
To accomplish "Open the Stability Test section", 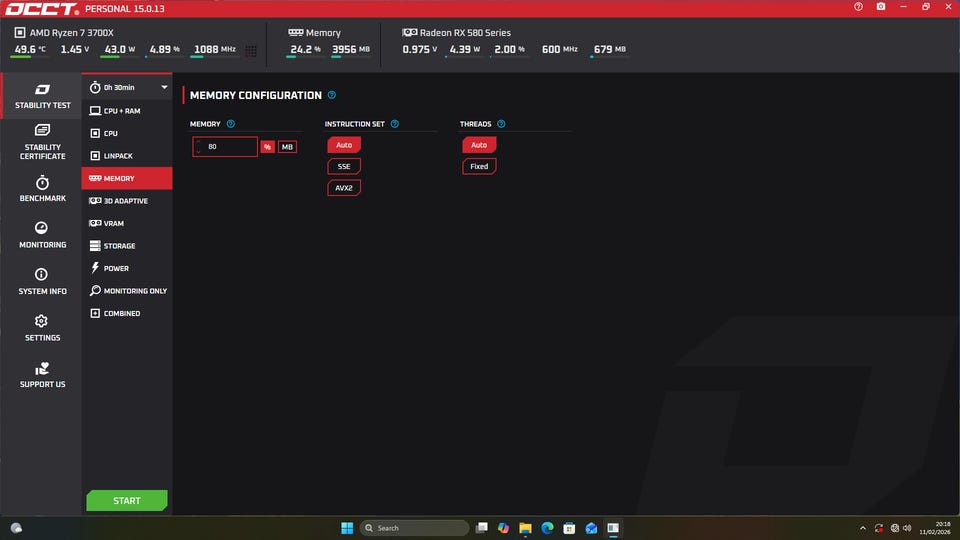I will coord(42,96).
